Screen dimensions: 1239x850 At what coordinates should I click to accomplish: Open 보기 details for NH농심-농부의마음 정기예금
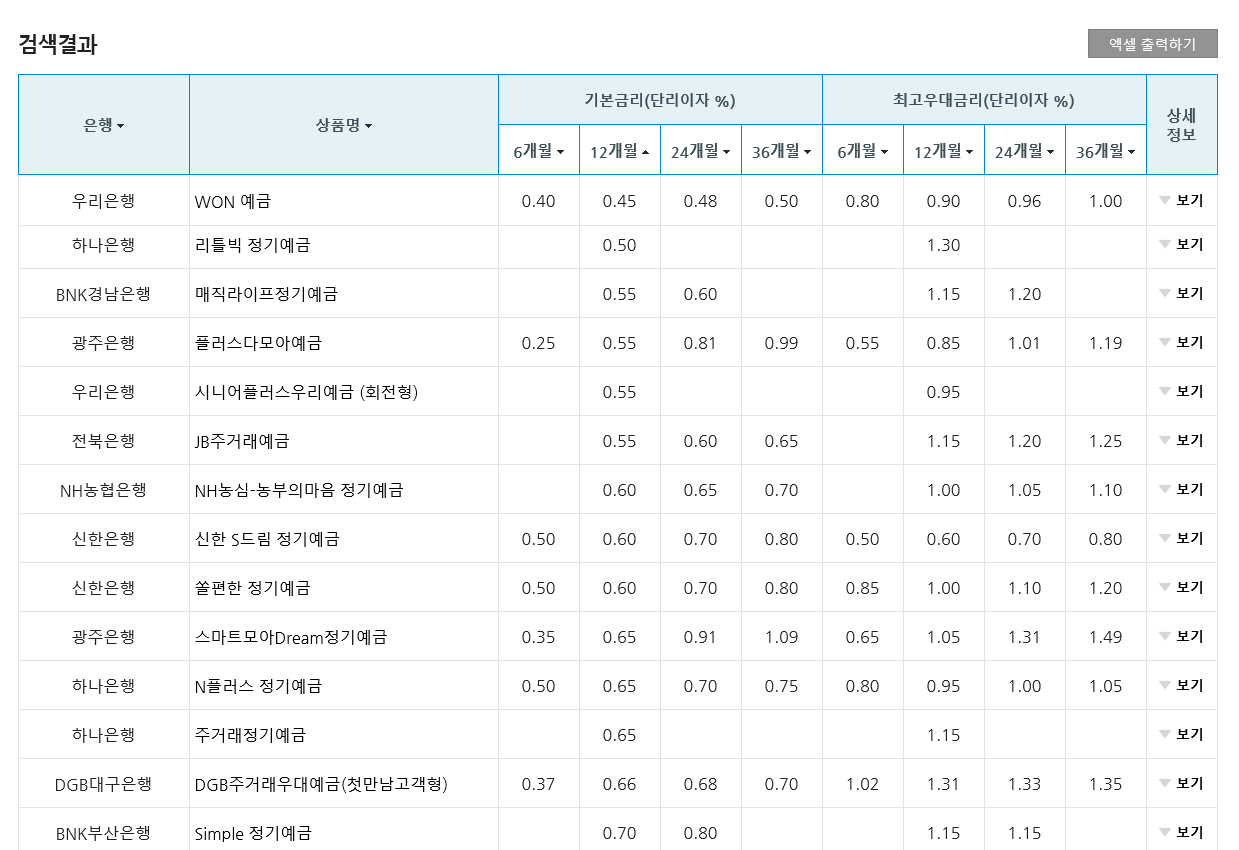pyautogui.click(x=1181, y=489)
